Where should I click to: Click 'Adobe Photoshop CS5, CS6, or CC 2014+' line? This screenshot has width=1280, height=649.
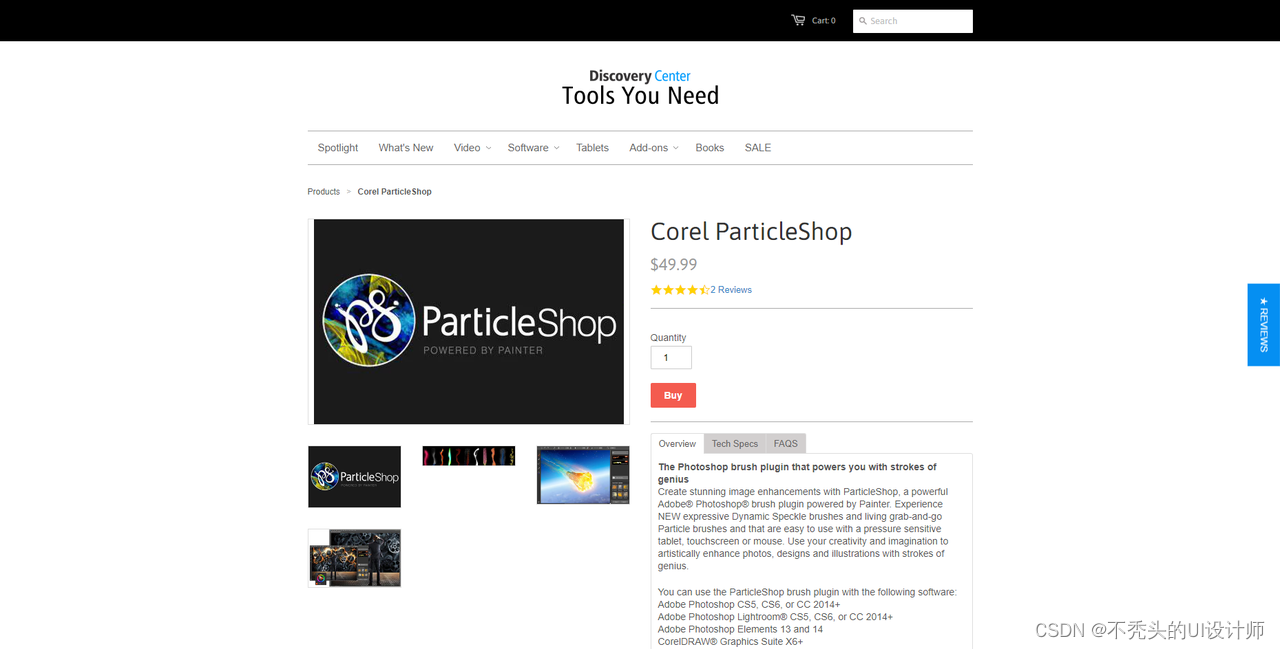pos(749,605)
